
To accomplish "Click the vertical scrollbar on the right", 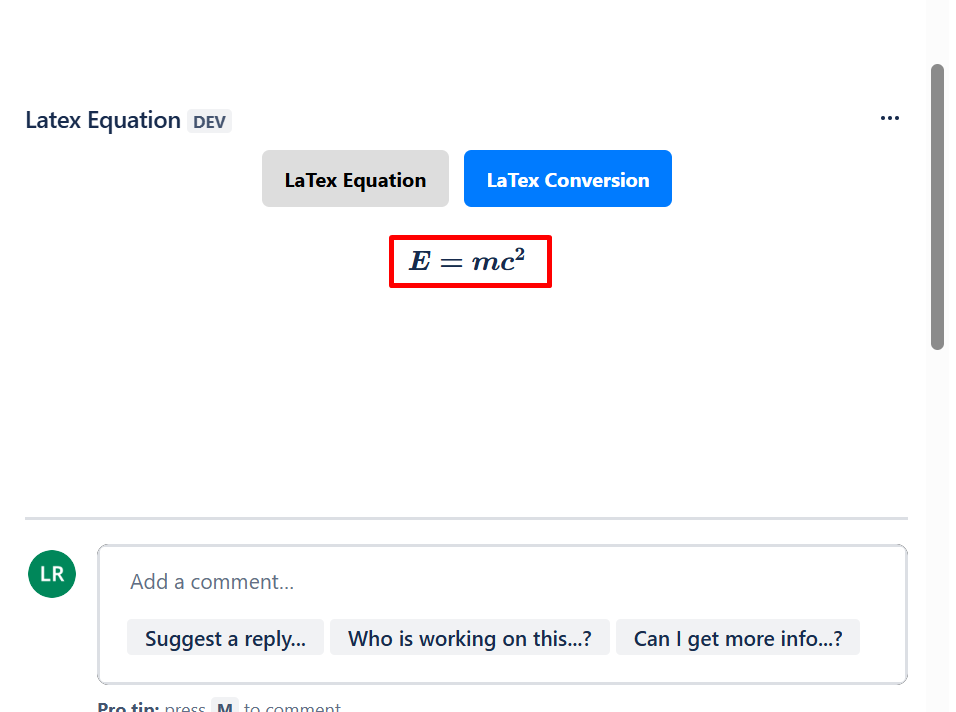I will (940, 205).
